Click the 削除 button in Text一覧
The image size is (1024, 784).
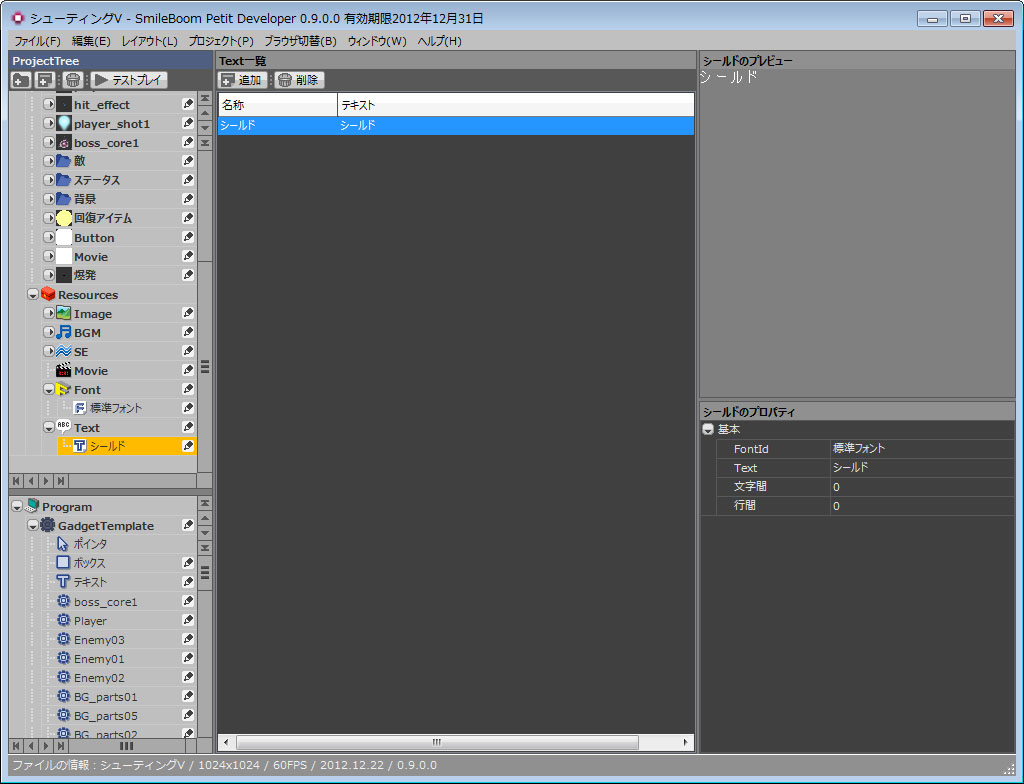pyautogui.click(x=299, y=80)
